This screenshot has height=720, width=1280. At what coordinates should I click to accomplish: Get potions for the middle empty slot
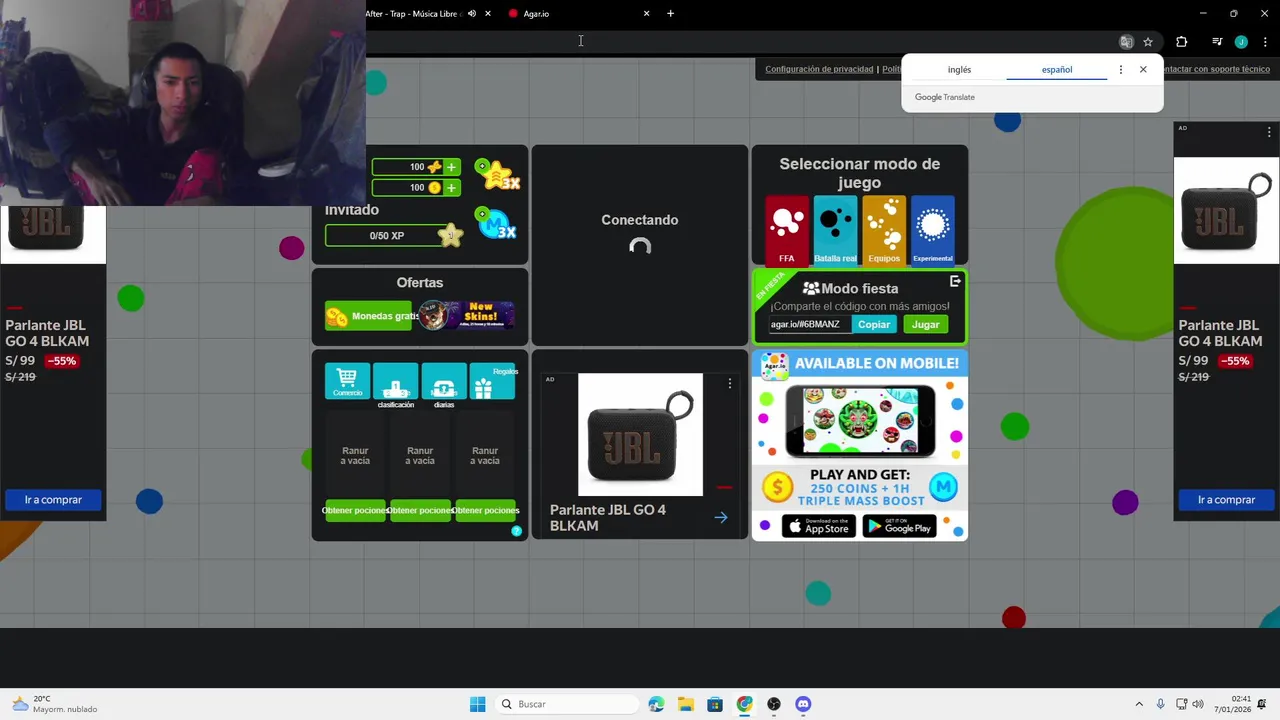click(x=420, y=510)
